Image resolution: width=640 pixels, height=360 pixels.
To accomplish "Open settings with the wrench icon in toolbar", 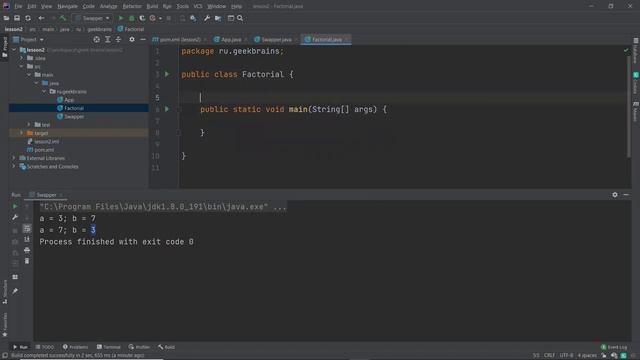I will (x=207, y=18).
